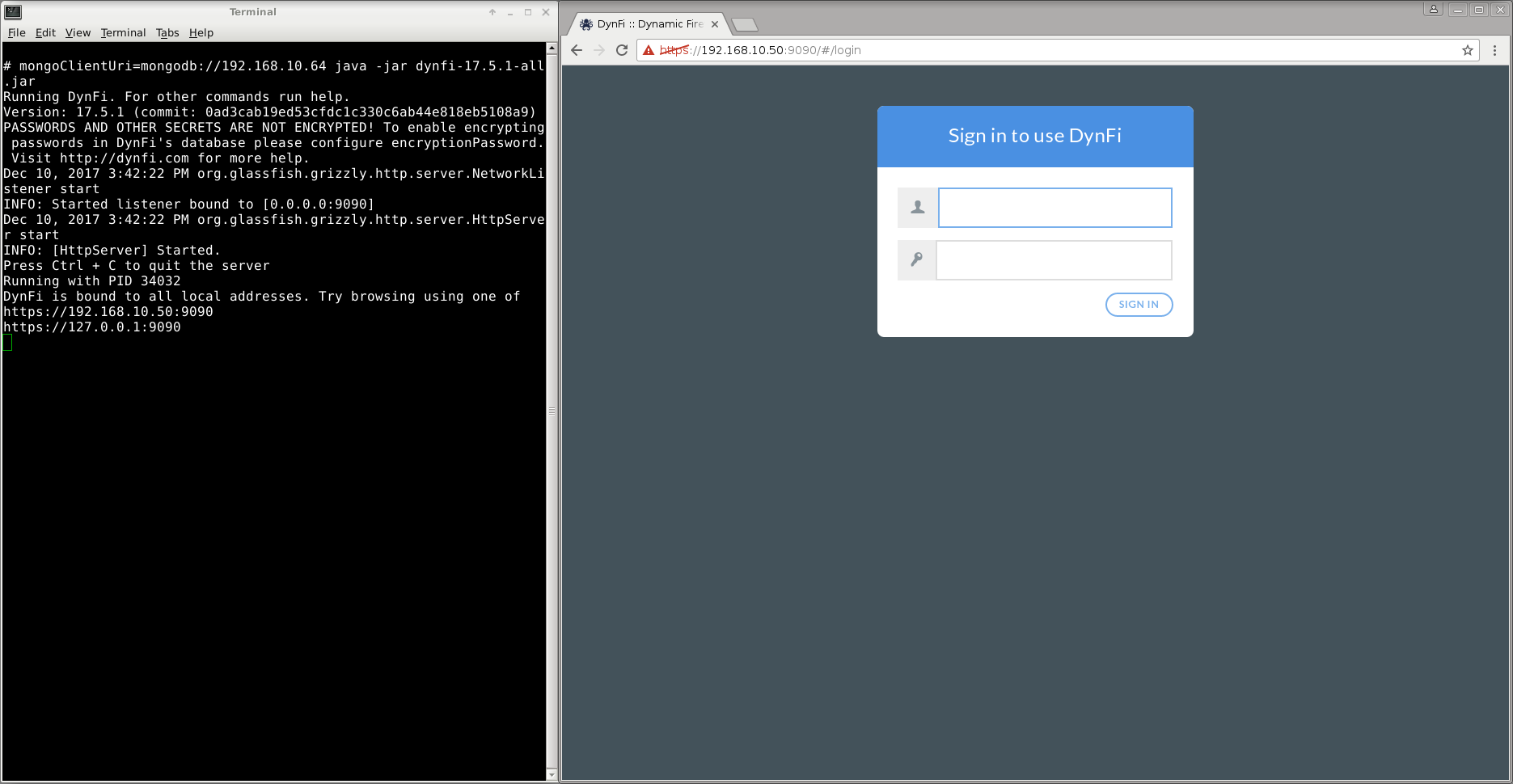This screenshot has height=784, width=1513.
Task: Click the https://192.168.10.50:9090 line in terminal
Action: pos(108,312)
